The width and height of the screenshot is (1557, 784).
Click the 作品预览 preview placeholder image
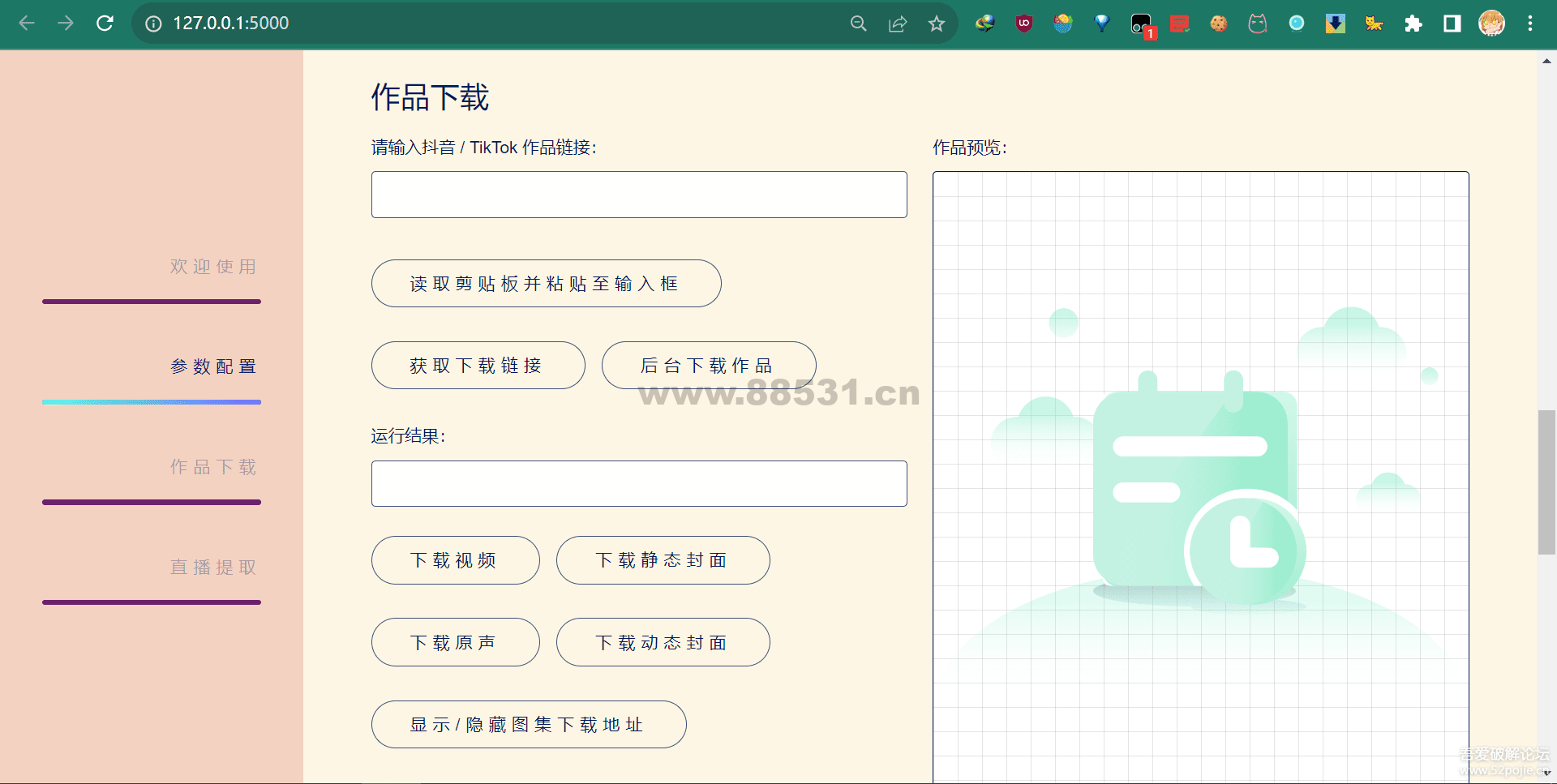[x=1200, y=477]
